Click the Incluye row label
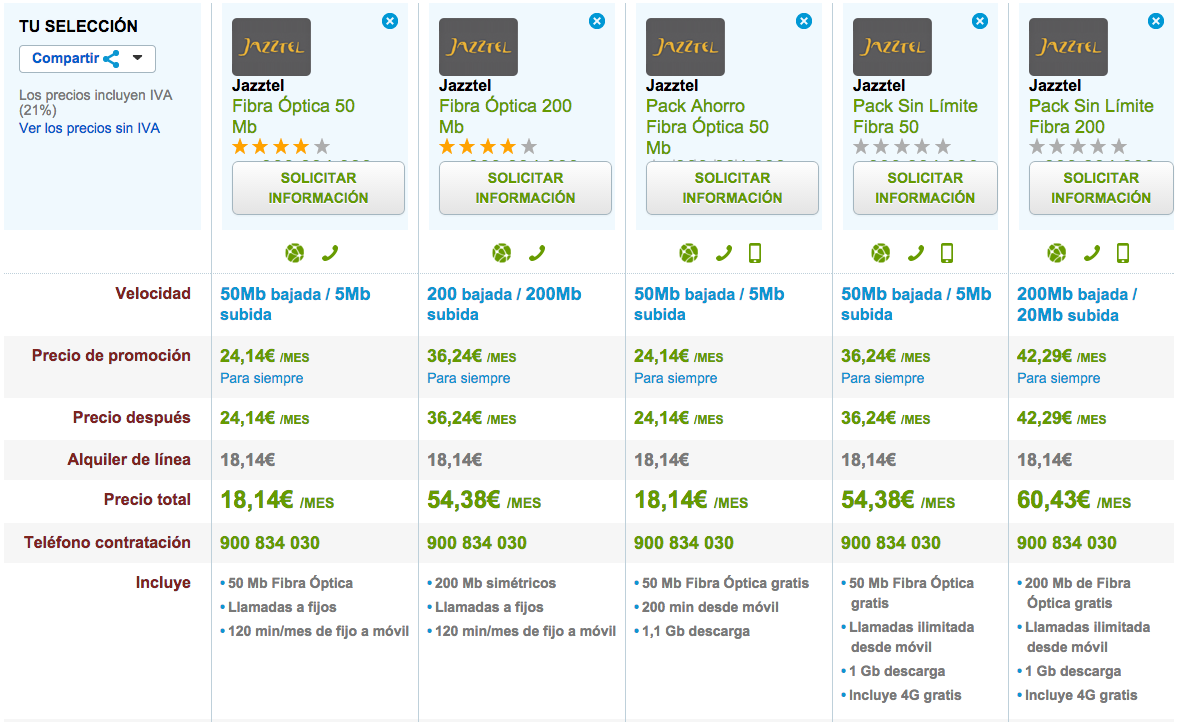Screen dimensions: 1180x722 [x=163, y=582]
